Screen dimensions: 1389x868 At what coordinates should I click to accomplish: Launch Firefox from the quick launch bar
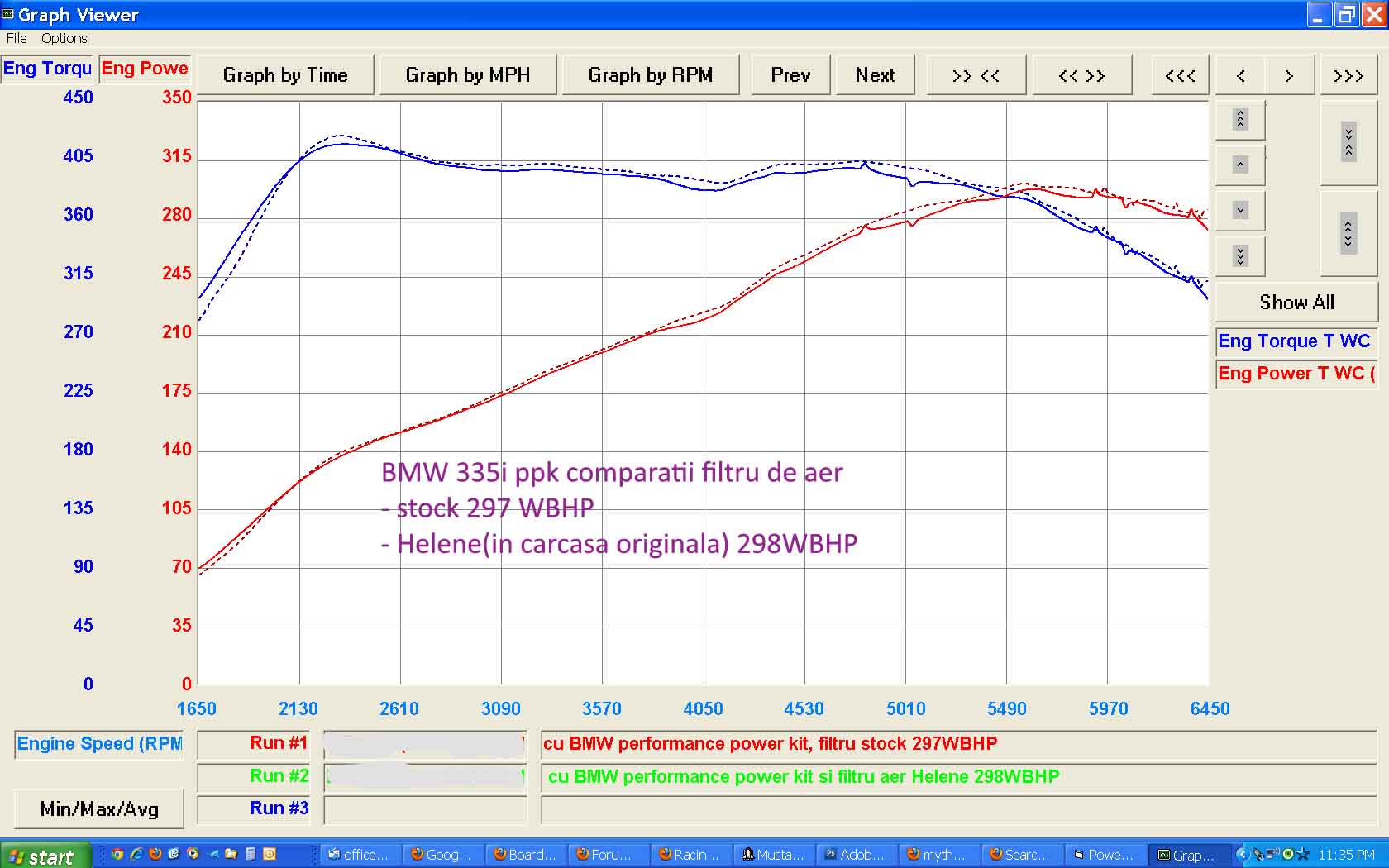[155, 855]
